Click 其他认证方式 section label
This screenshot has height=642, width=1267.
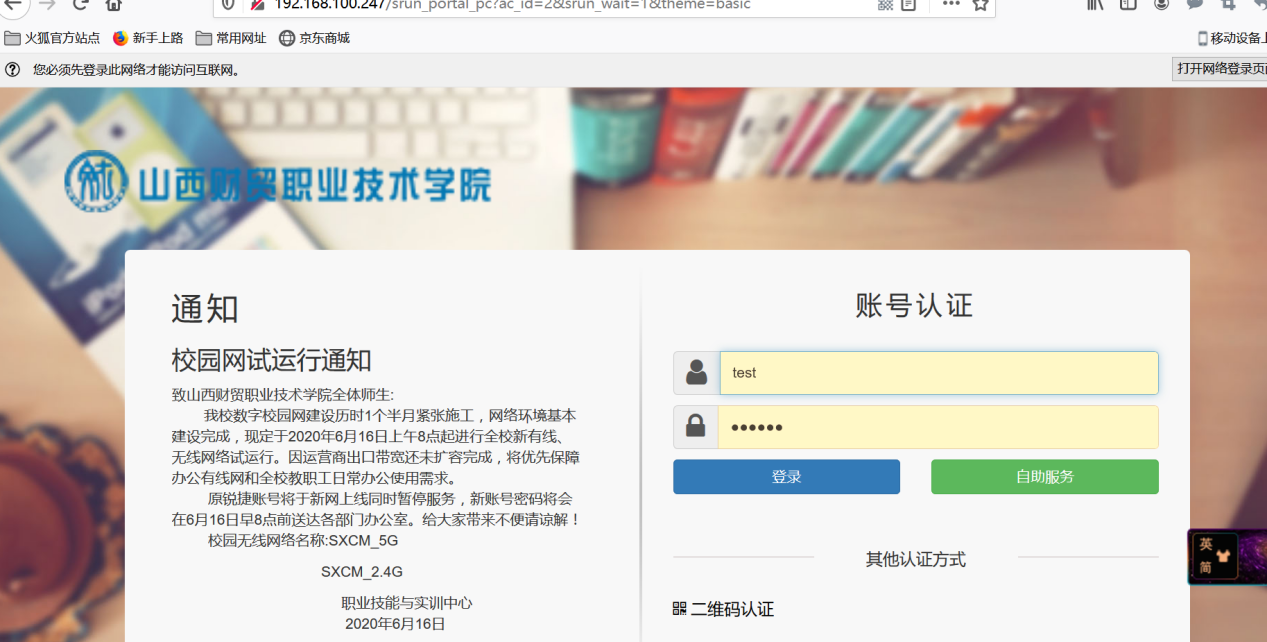point(916,559)
